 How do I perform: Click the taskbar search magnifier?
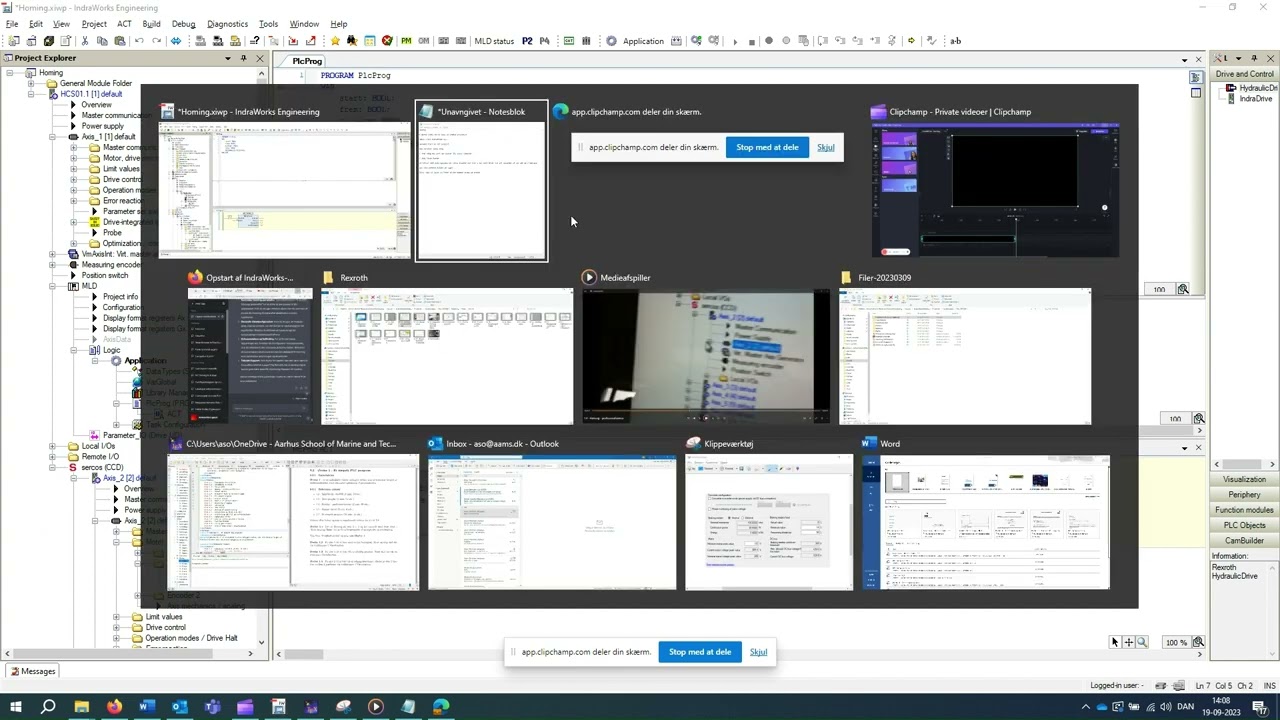point(48,707)
